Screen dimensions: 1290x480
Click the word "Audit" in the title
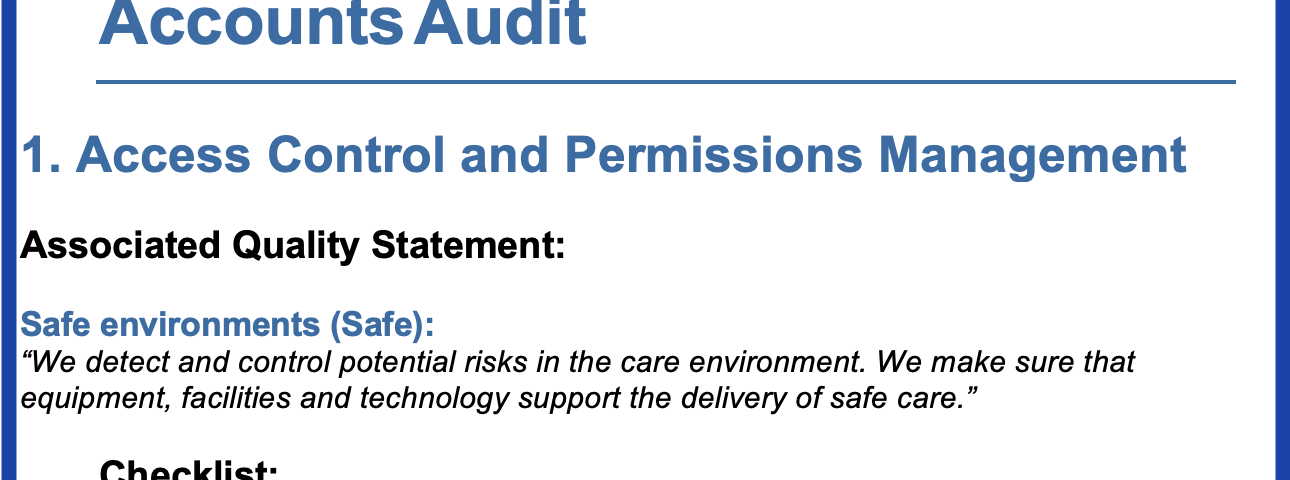click(x=500, y=25)
